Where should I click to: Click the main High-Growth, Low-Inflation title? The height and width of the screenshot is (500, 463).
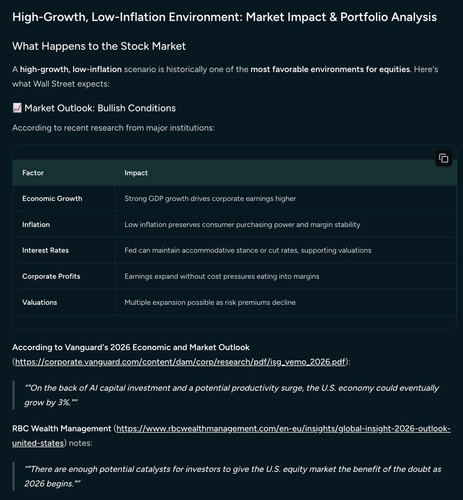tap(224, 17)
